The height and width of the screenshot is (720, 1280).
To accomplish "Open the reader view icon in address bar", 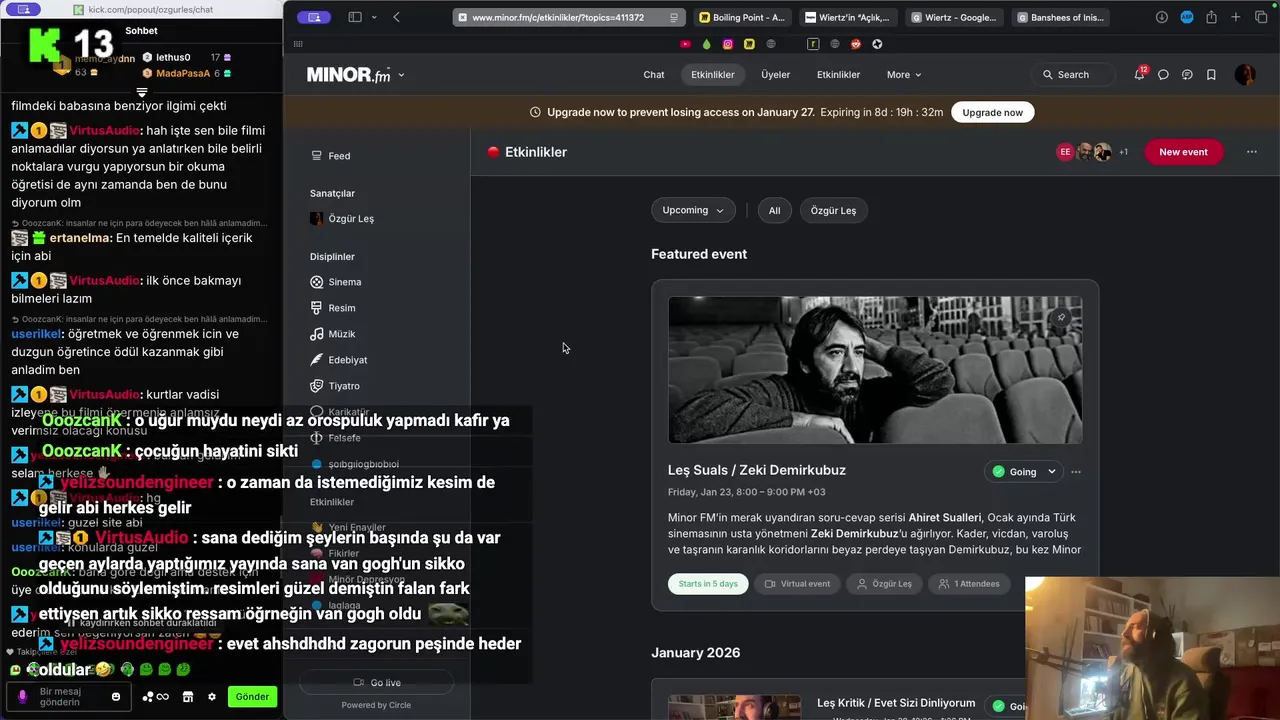I will pos(674,17).
